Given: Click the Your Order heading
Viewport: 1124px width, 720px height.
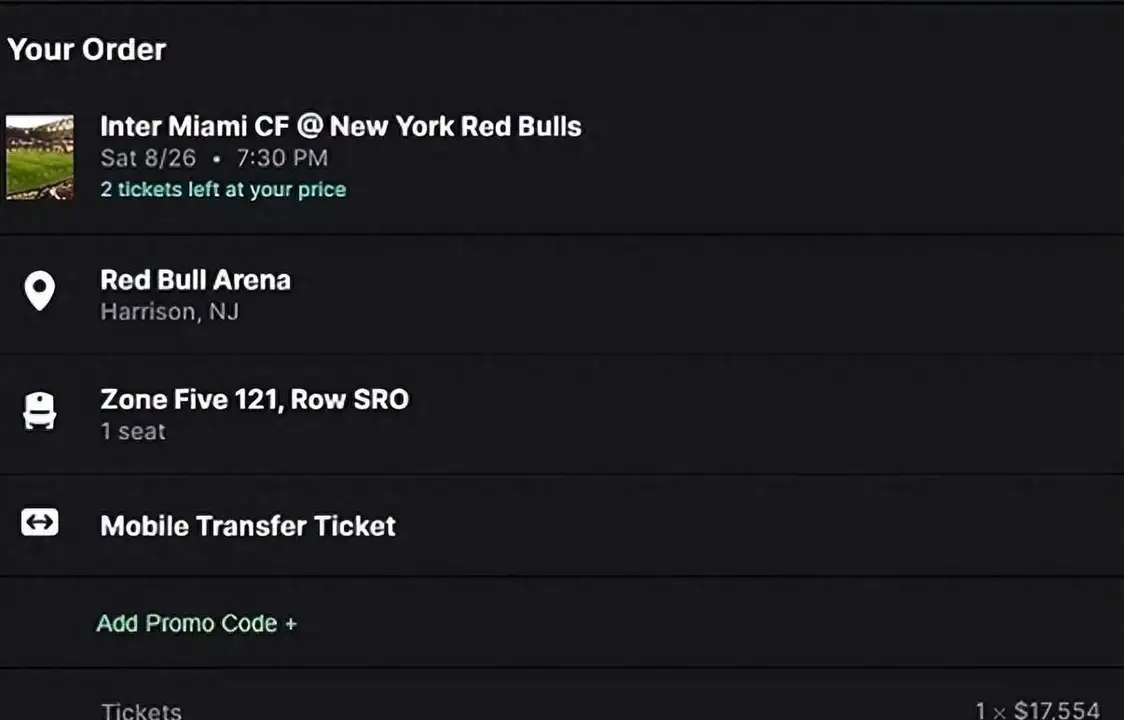Looking at the screenshot, I should coord(86,49).
